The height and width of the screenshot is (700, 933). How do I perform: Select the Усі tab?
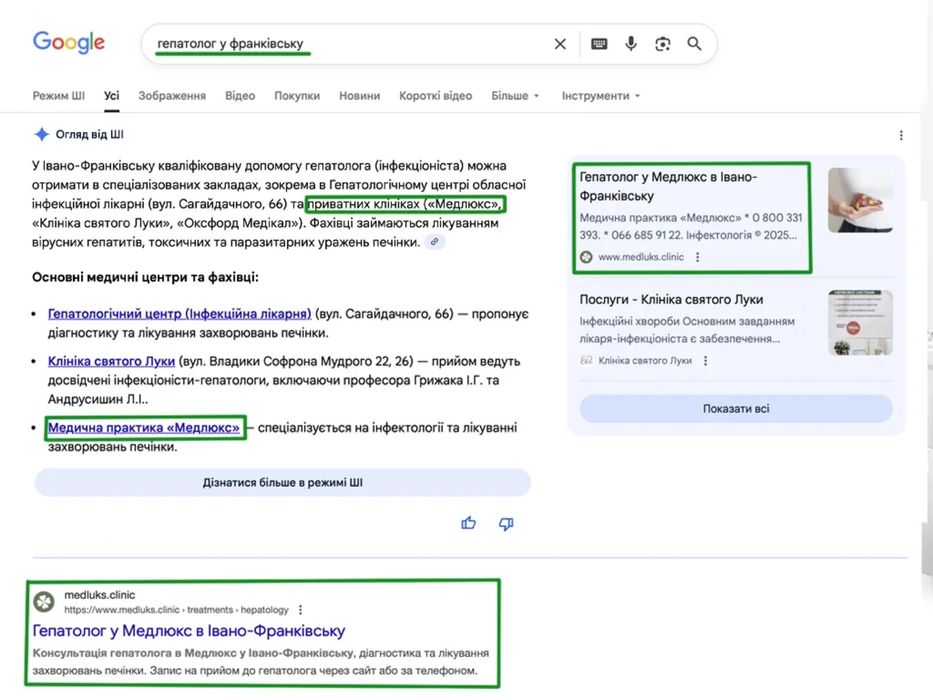[112, 96]
